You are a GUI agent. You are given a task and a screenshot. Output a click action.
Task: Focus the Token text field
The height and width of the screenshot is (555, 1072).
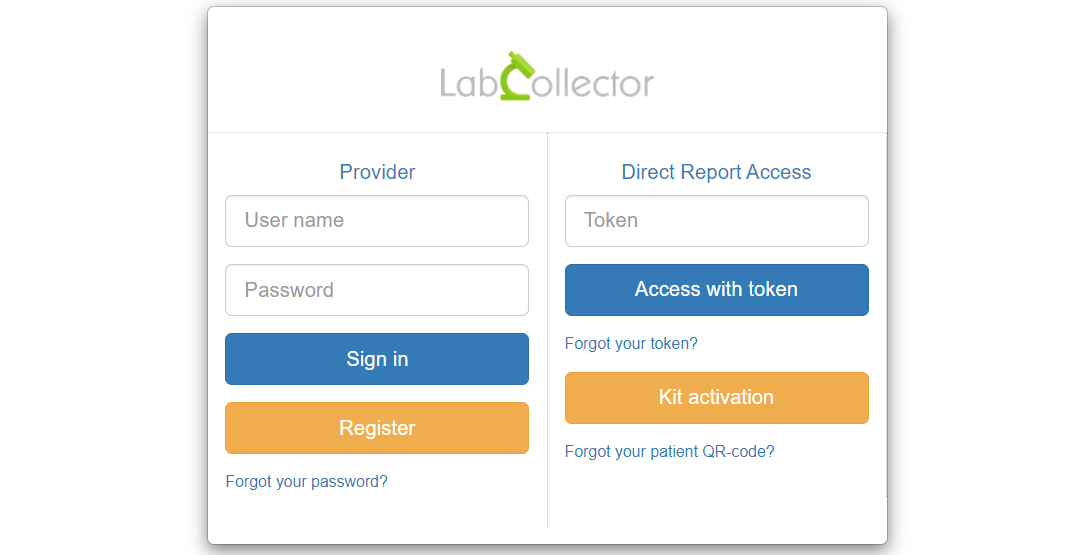[x=716, y=221]
